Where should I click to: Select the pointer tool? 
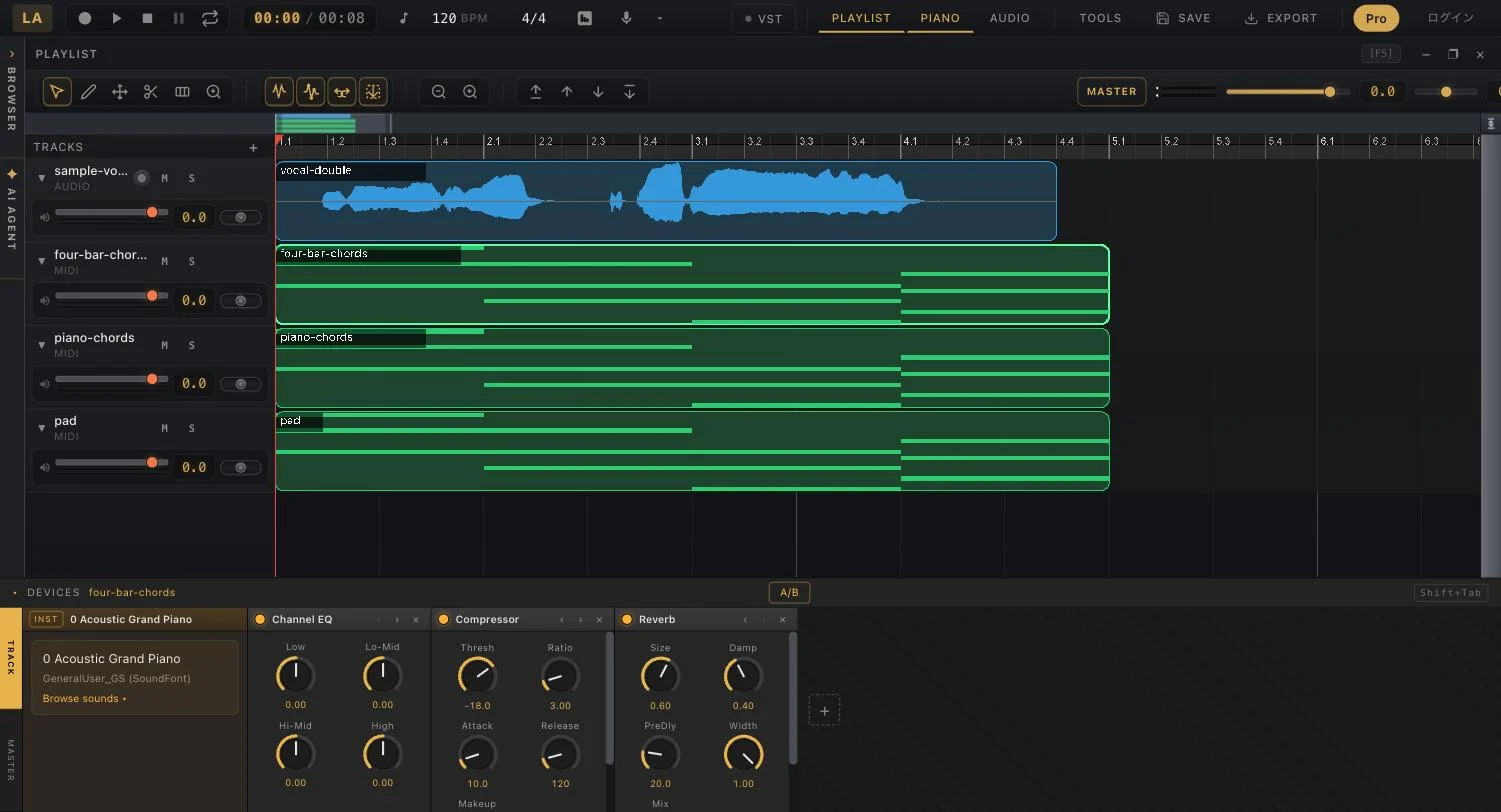tap(57, 92)
